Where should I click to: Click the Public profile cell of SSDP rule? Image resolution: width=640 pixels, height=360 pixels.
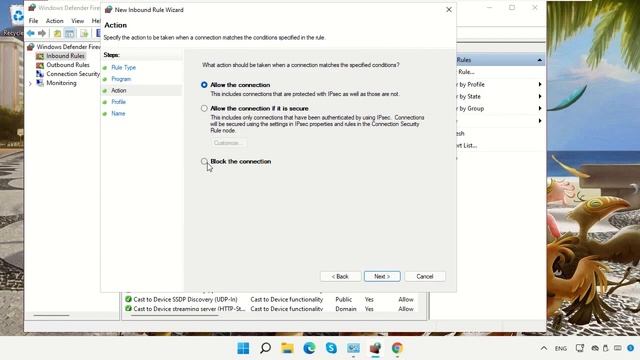pos(344,299)
